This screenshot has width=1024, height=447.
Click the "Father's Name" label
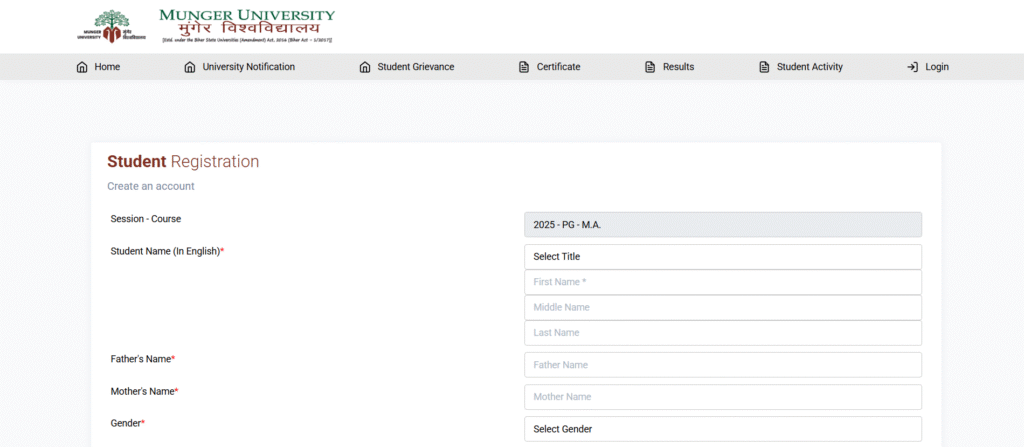click(143, 359)
